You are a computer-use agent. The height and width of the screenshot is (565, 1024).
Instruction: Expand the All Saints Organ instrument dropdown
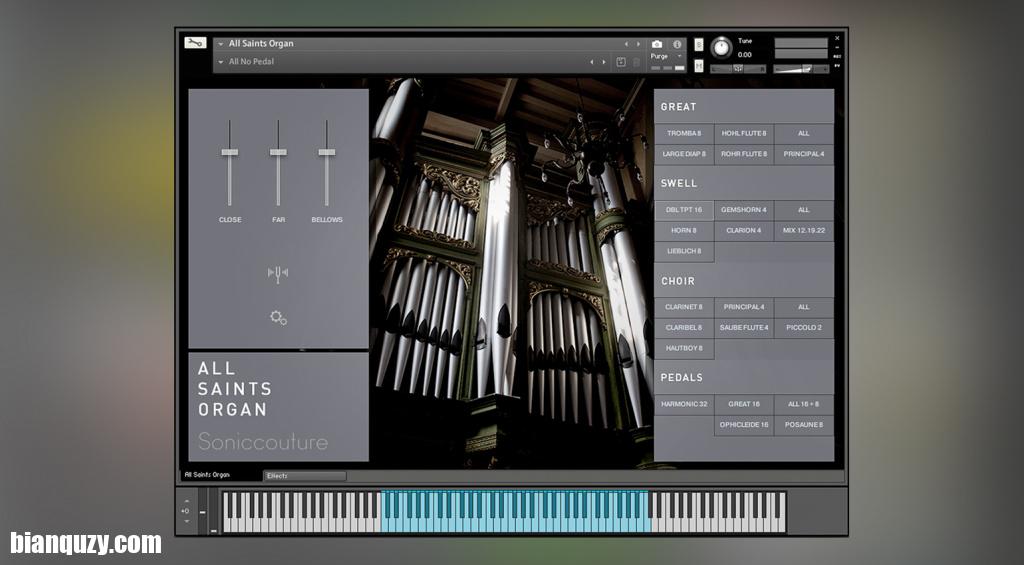click(x=221, y=44)
